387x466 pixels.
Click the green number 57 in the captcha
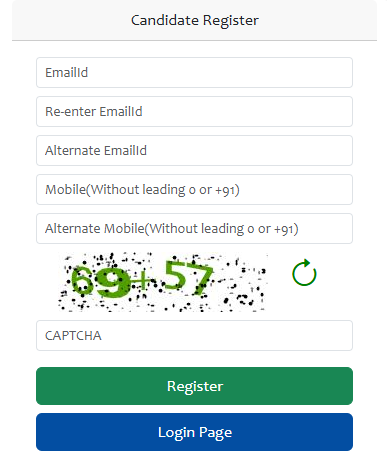click(x=189, y=277)
